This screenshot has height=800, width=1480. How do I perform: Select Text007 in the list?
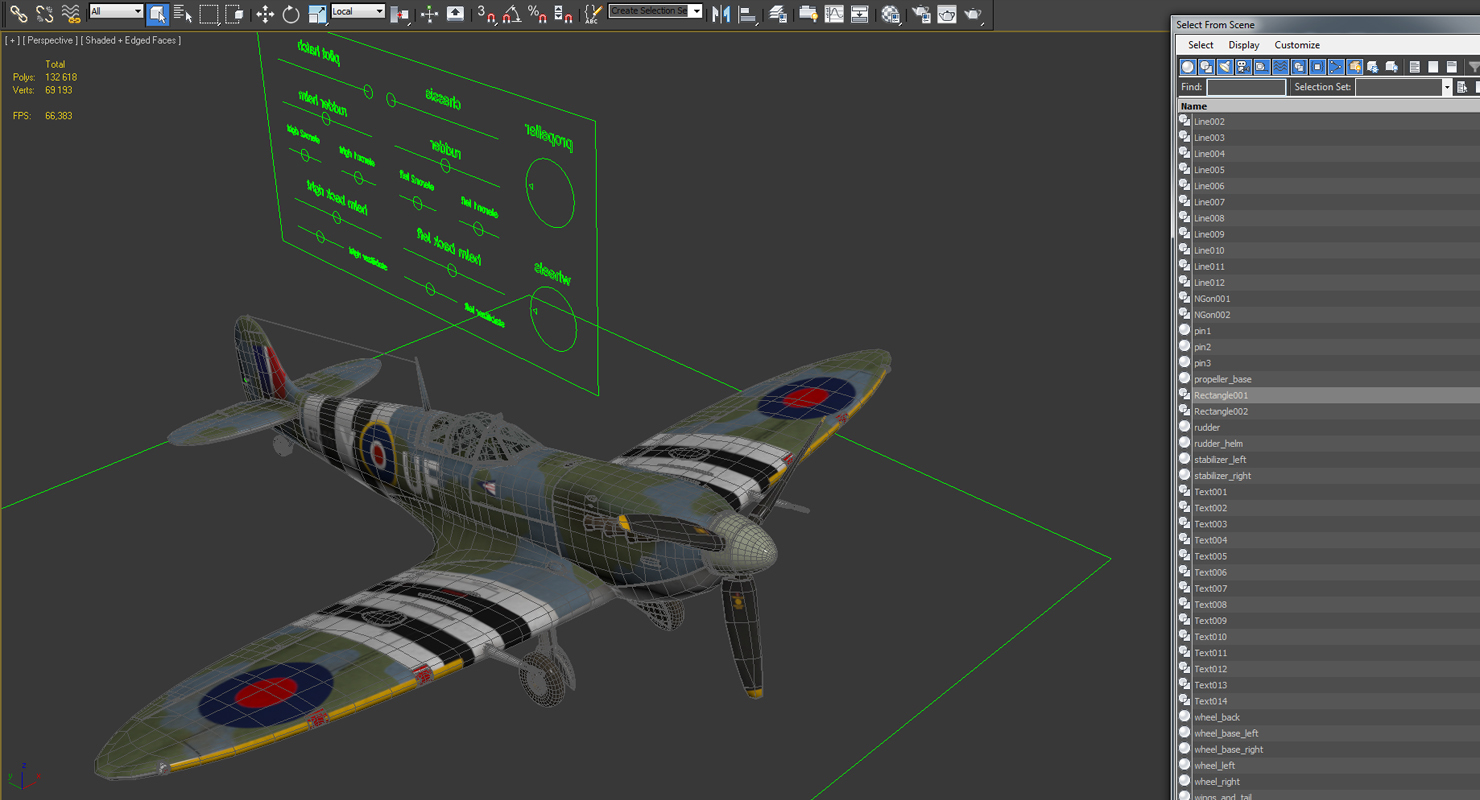1329,588
